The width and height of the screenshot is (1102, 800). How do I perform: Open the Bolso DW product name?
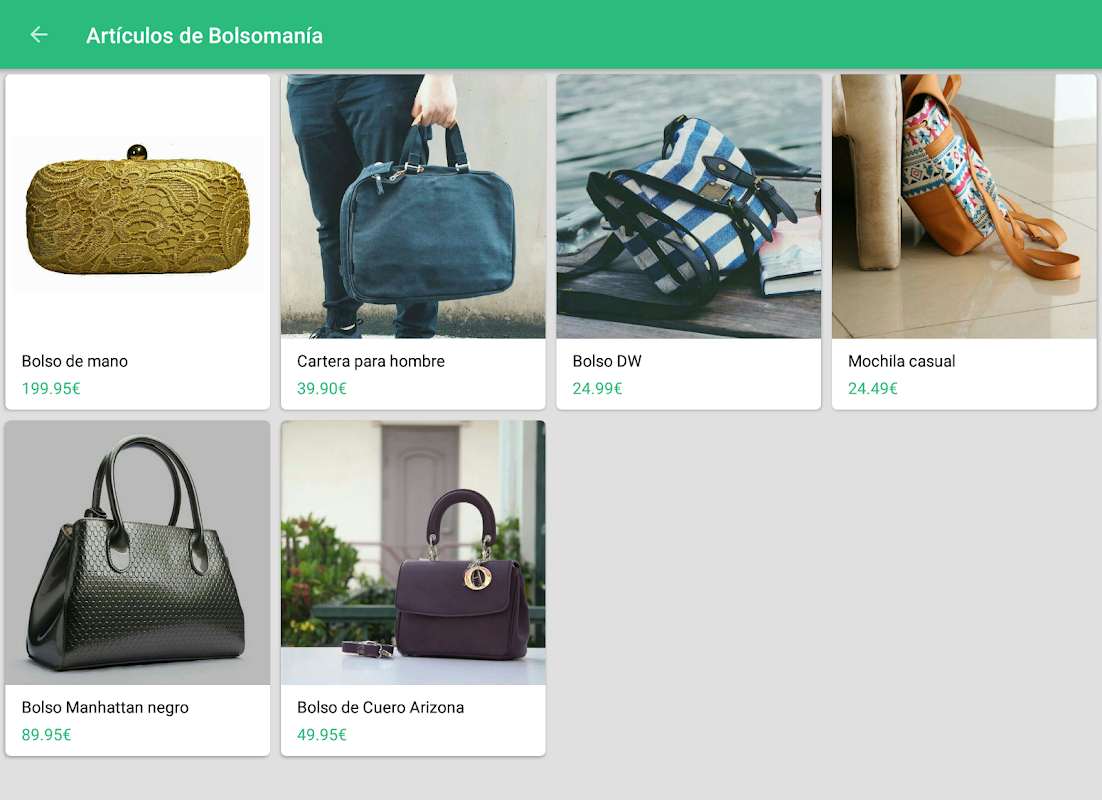(x=607, y=361)
